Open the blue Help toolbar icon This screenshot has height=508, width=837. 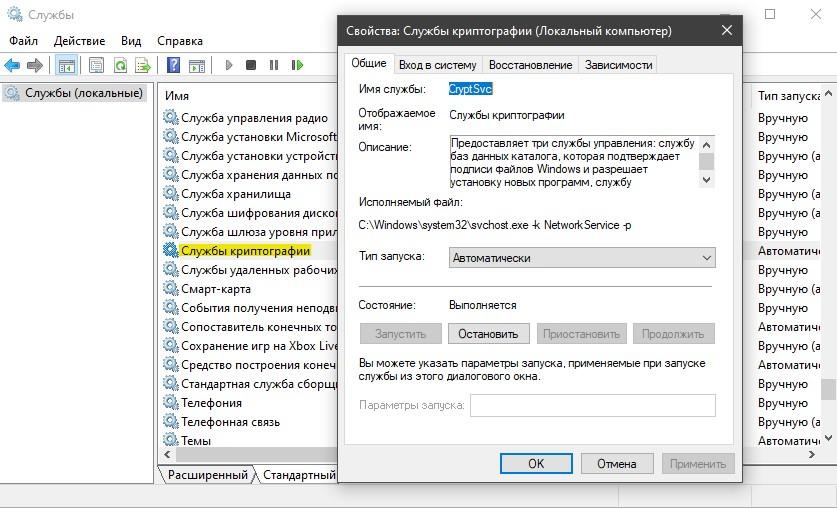pos(173,65)
